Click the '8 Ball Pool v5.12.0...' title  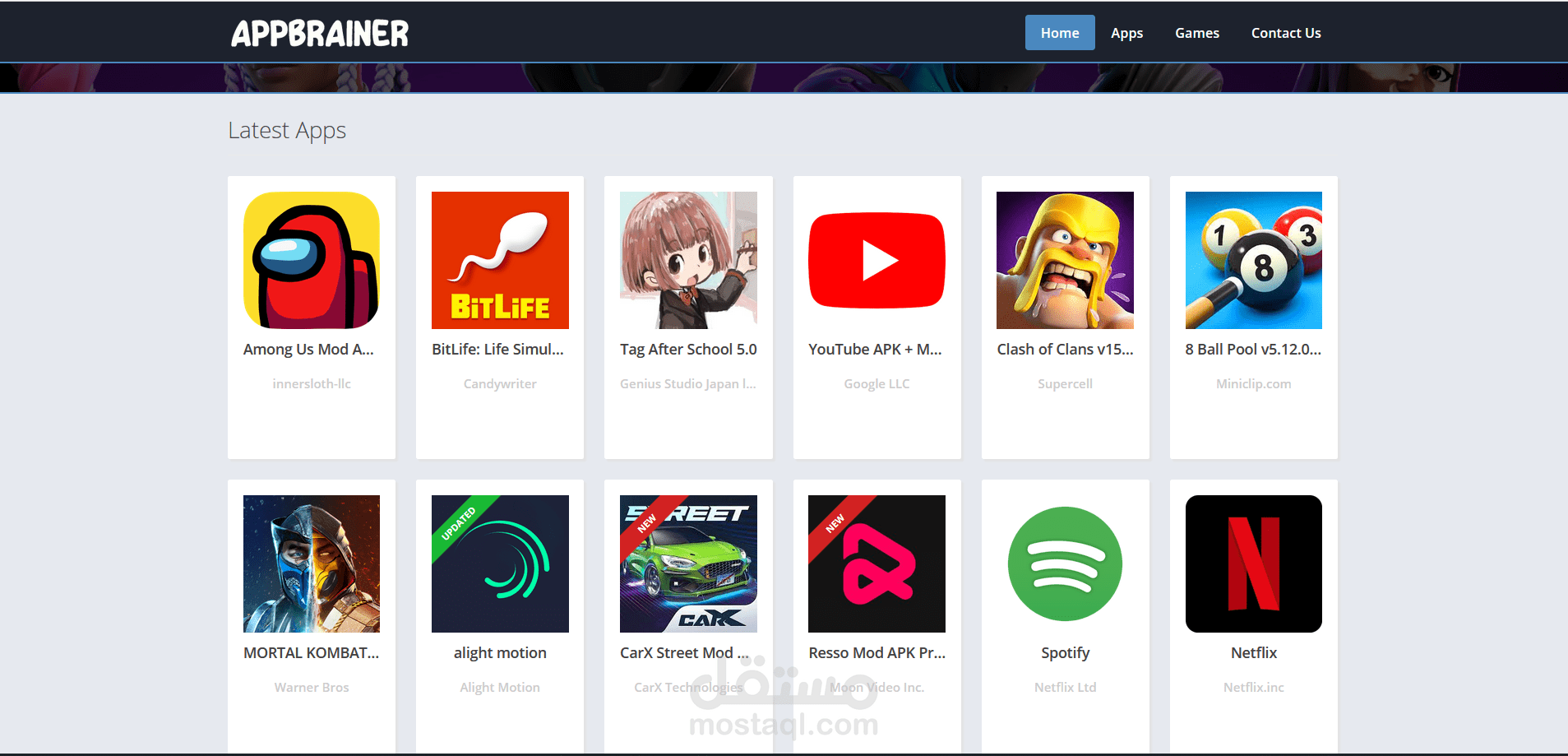pyautogui.click(x=1253, y=349)
